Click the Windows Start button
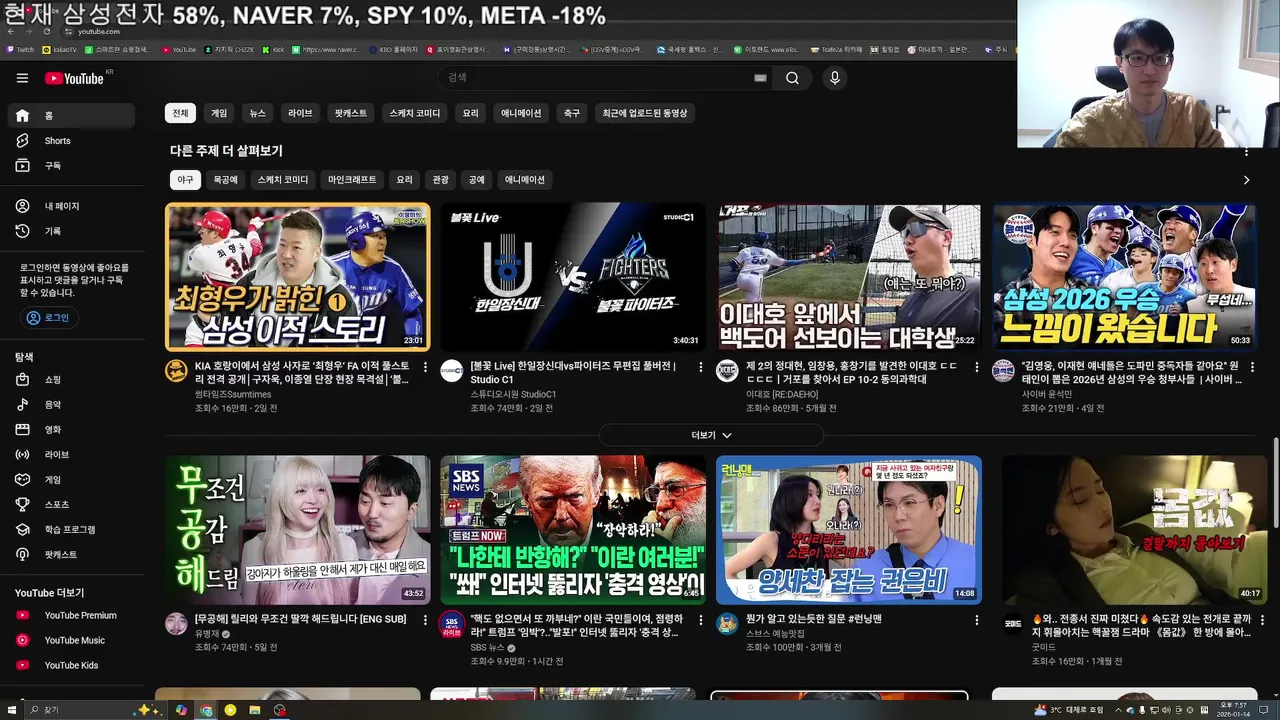Viewport: 1280px width, 720px height. (12, 710)
